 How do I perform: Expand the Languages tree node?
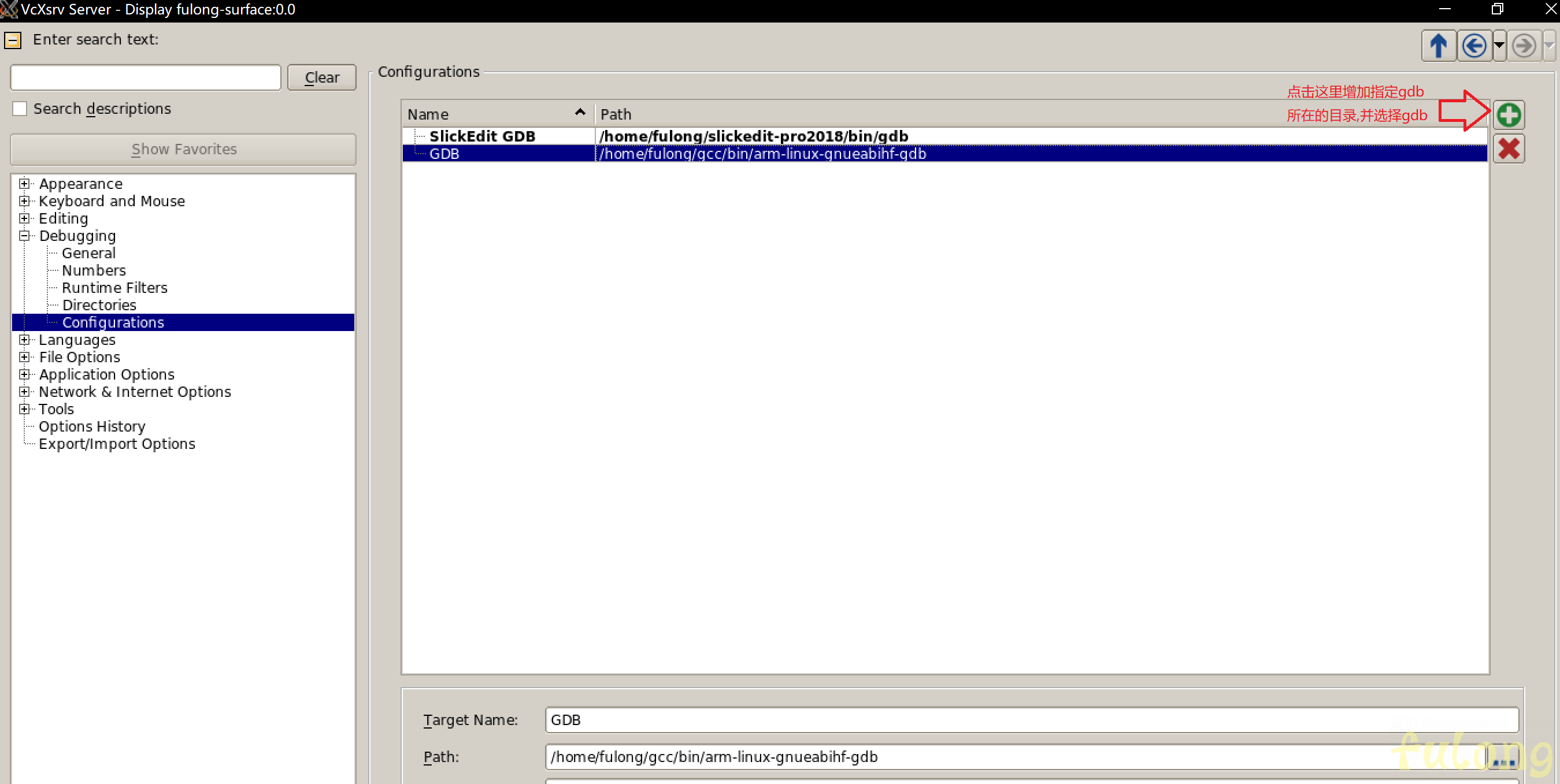[24, 340]
